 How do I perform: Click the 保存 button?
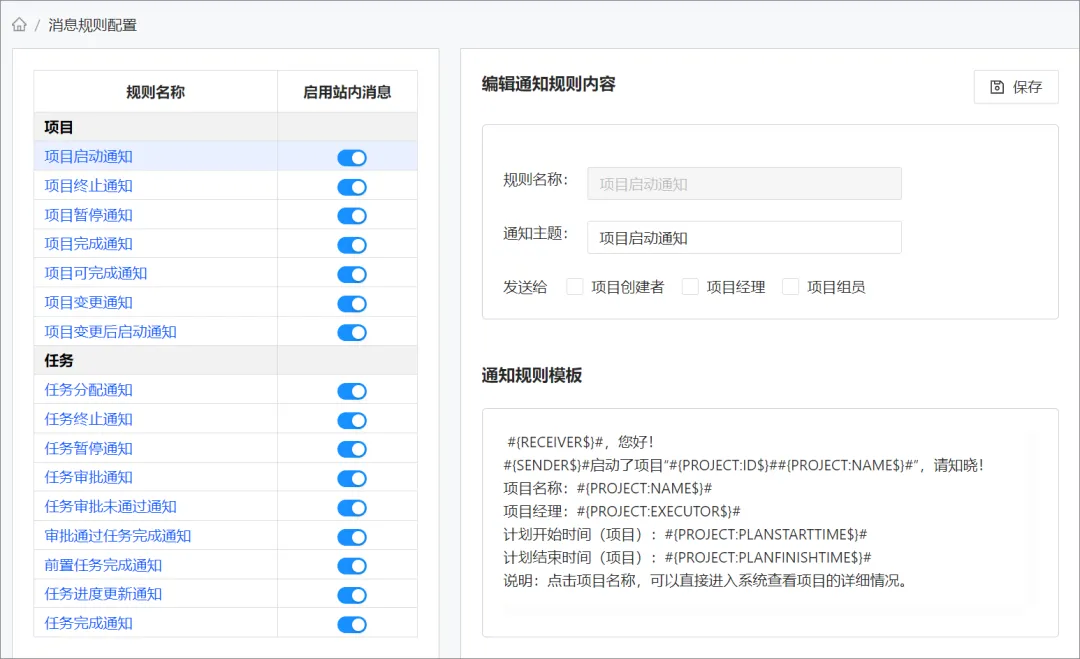click(x=1016, y=87)
